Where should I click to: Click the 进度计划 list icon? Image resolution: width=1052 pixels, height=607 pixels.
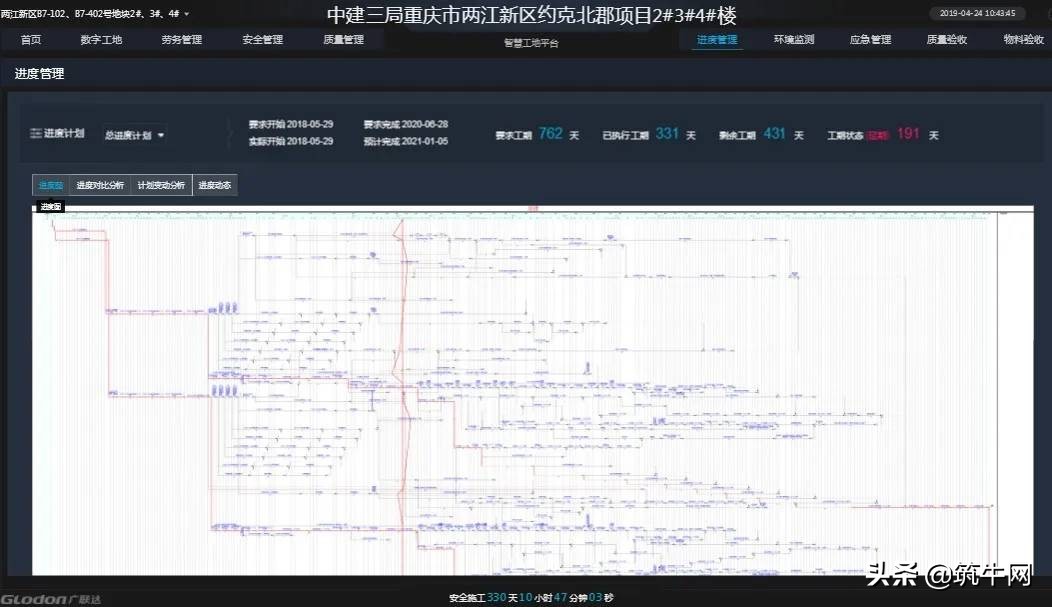coord(35,133)
